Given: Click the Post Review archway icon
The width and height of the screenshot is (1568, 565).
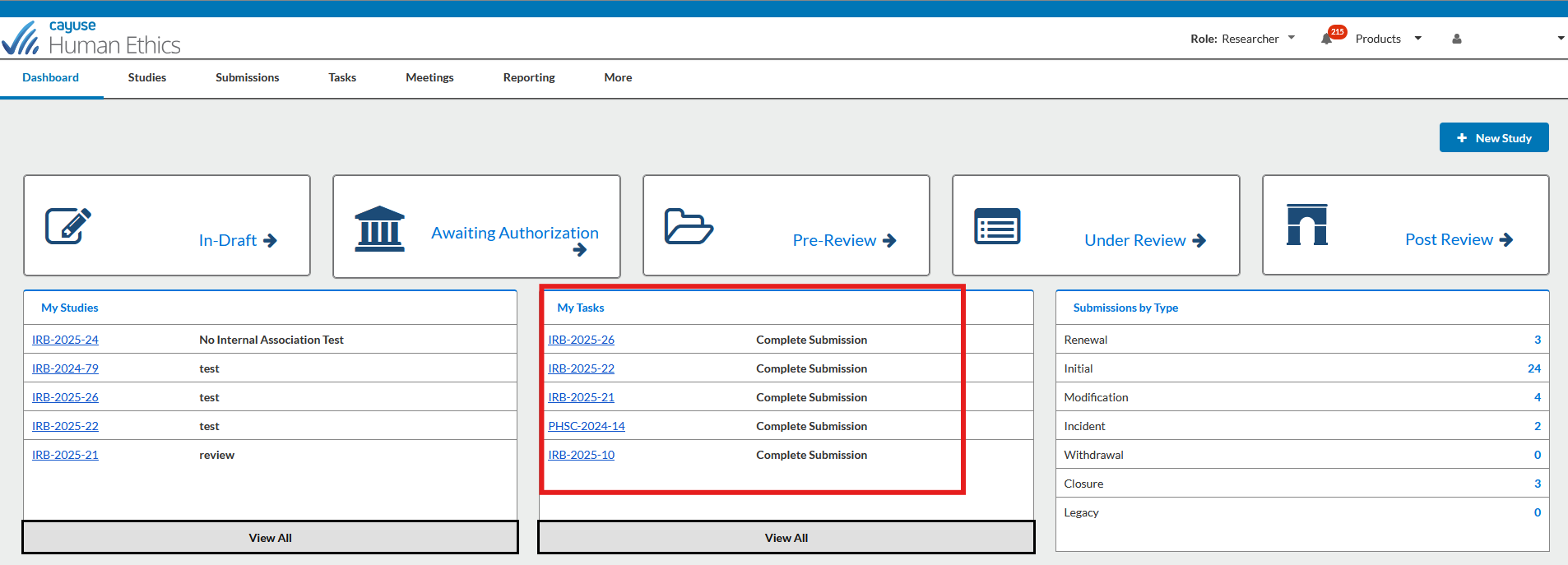Looking at the screenshot, I should 1306,225.
